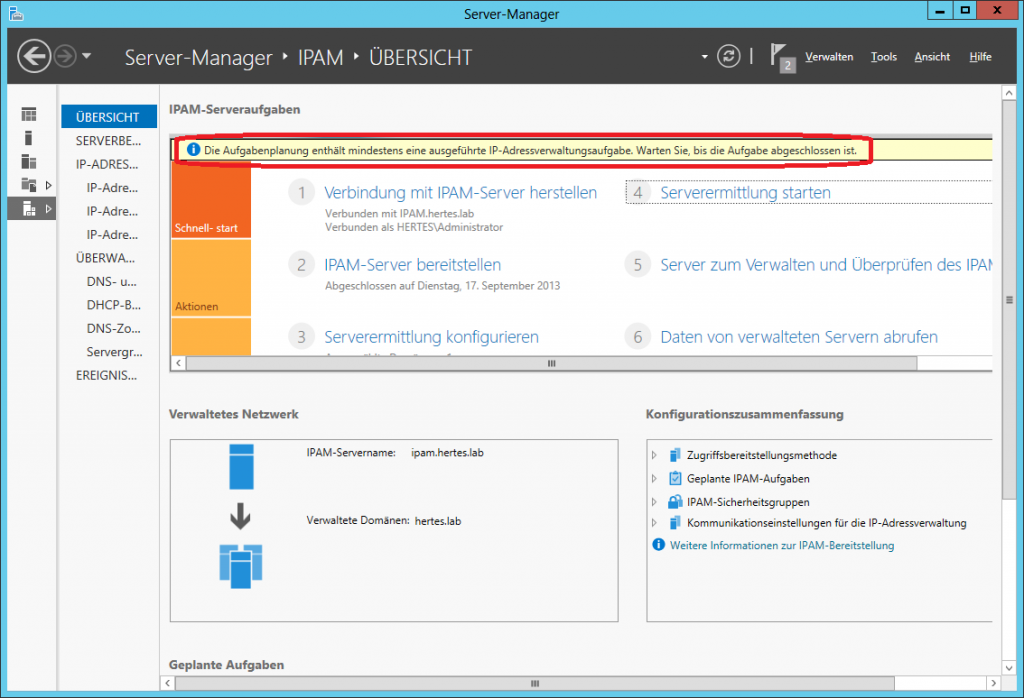1024x698 pixels.
Task: Click the info icon beside Weitere Informationen
Action: (658, 545)
